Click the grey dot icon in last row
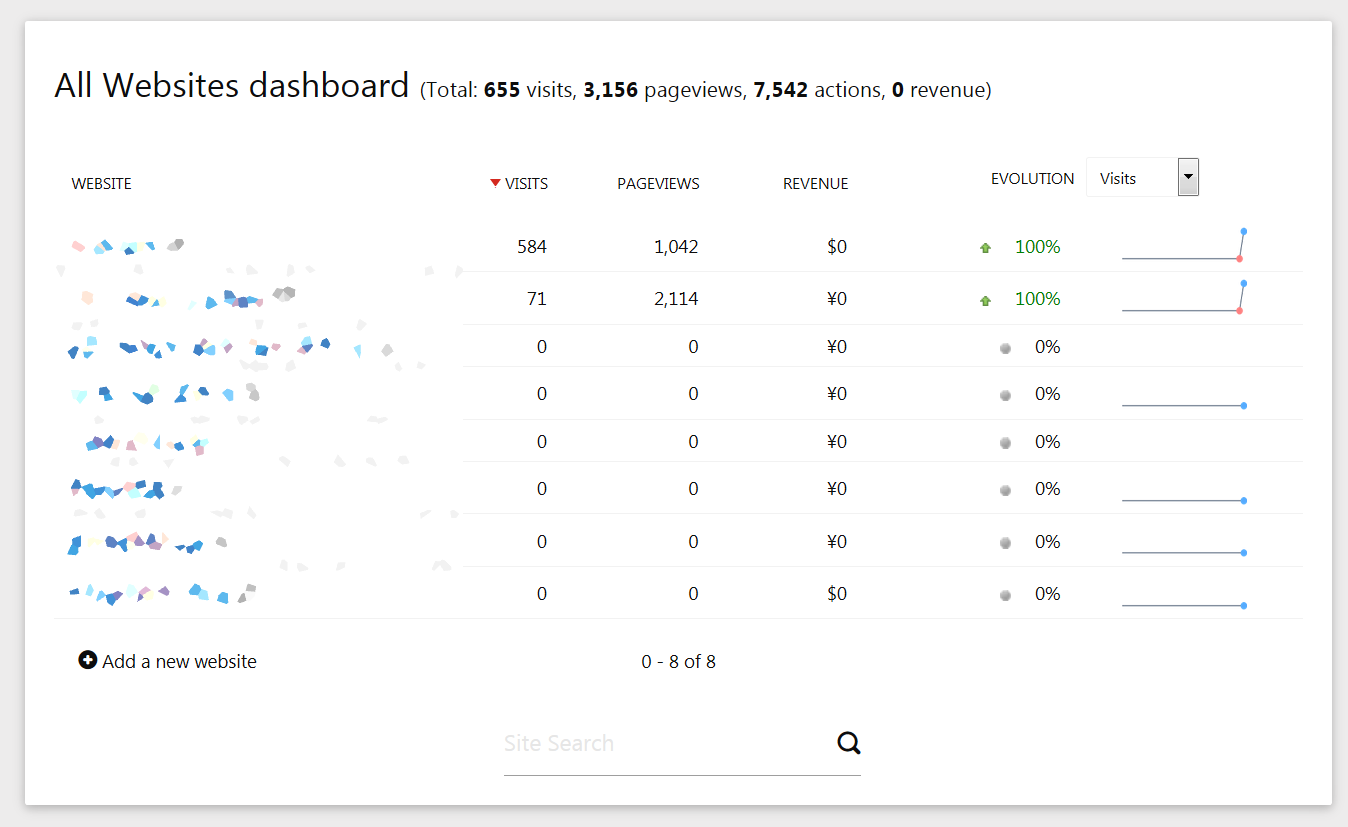Screen dimensions: 1348x827 click(1005, 595)
